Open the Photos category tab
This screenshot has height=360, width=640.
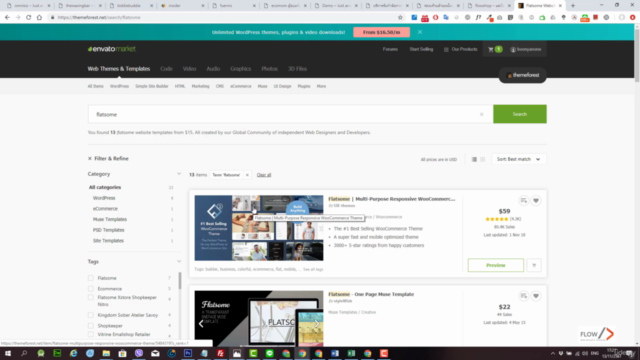point(269,69)
